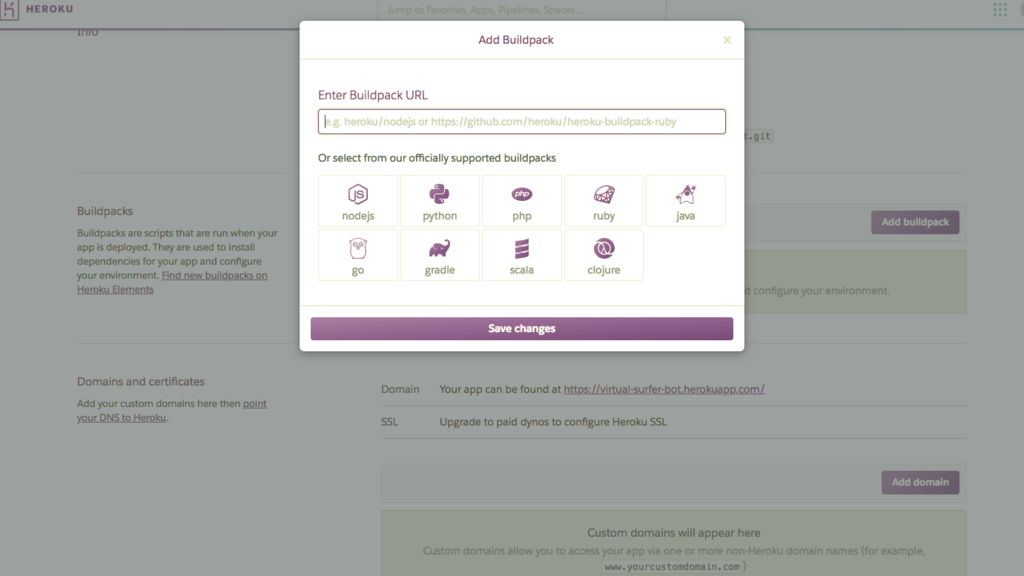Focus the Jump to Favorites search box
The width and height of the screenshot is (1024, 576).
tap(522, 10)
